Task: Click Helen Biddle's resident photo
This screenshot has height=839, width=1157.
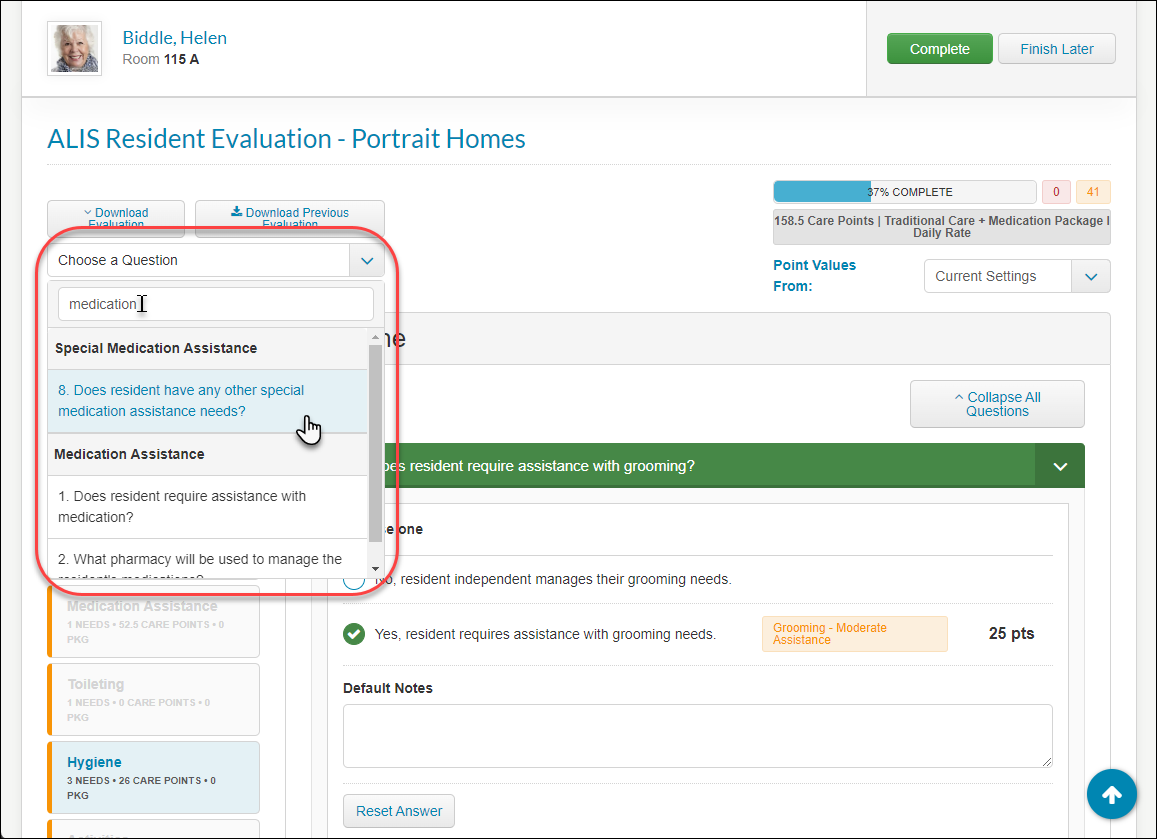Action: click(x=75, y=49)
